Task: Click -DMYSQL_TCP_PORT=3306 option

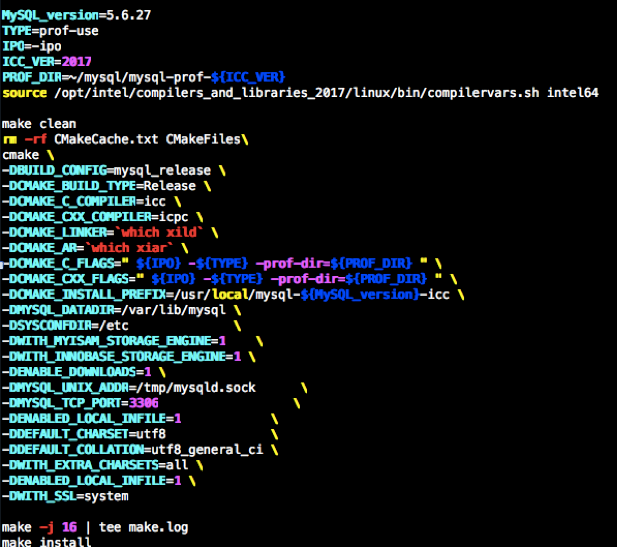Action: 80,403
